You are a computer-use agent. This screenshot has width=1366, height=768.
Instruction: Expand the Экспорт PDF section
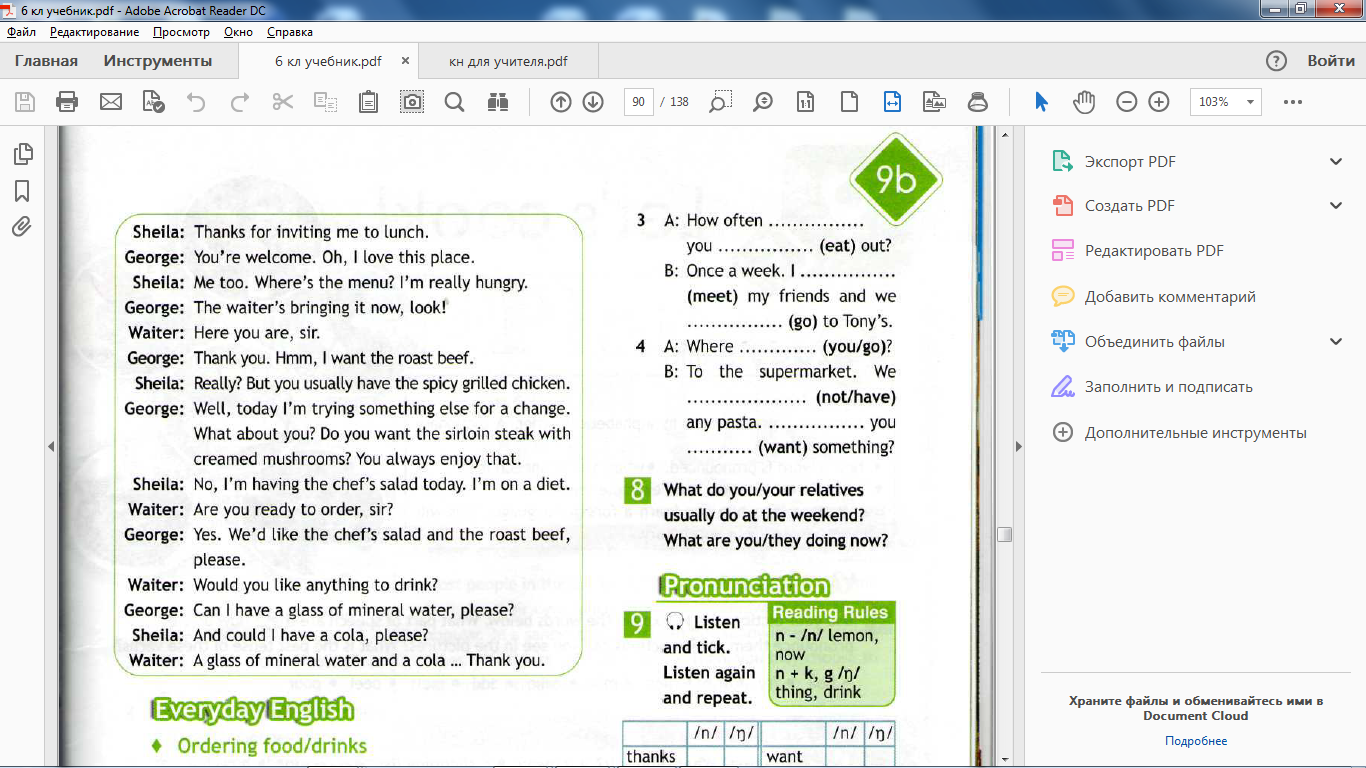pyautogui.click(x=1335, y=161)
